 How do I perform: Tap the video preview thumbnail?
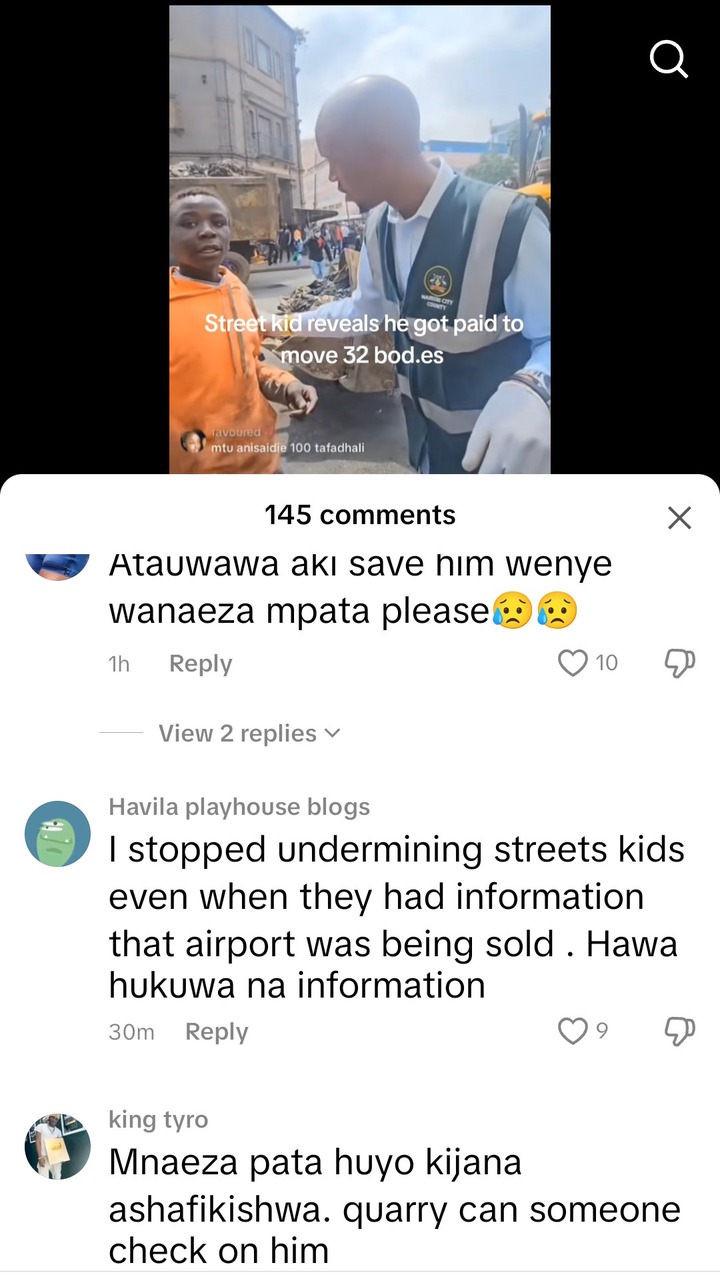pos(360,239)
